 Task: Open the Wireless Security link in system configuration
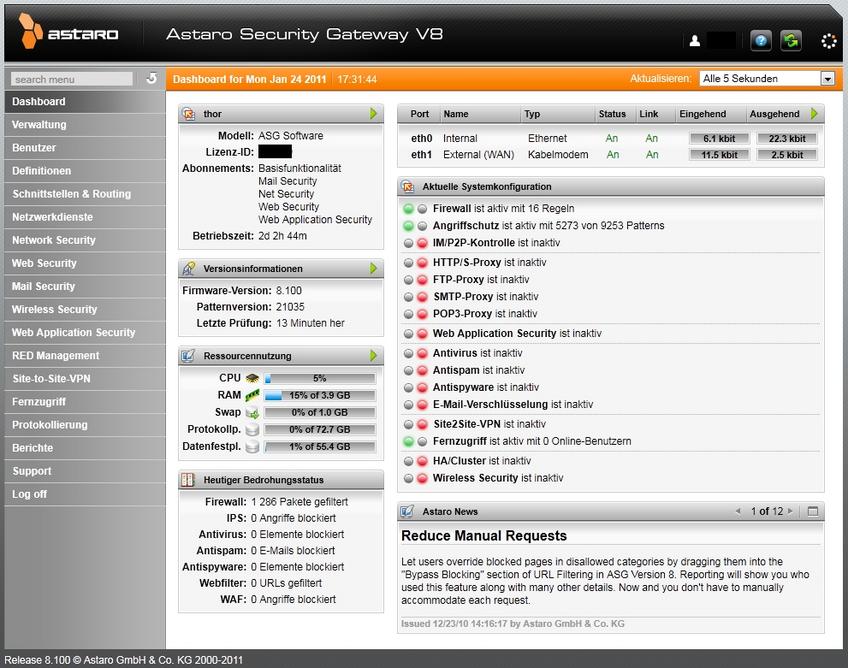tap(475, 478)
